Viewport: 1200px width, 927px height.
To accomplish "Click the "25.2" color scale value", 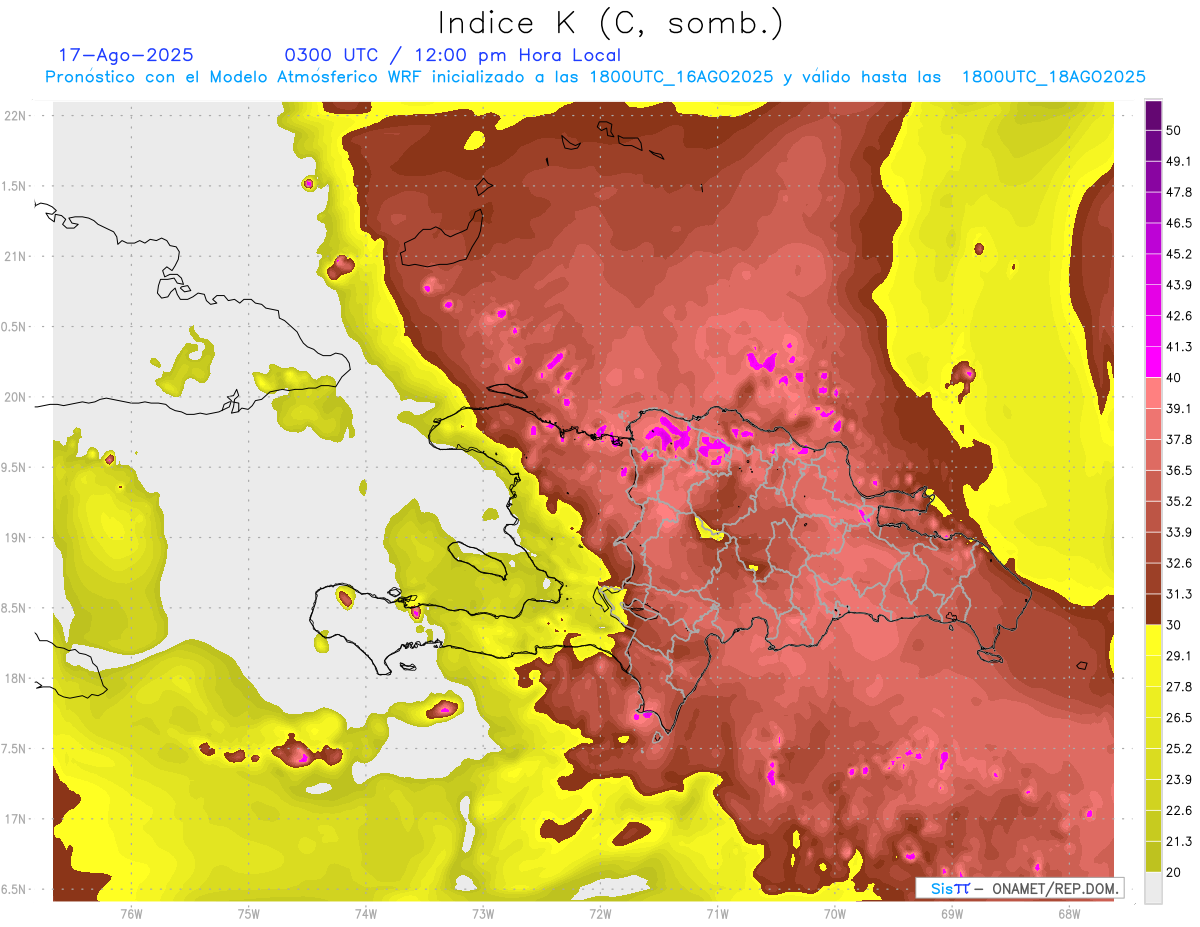I will coord(1179,749).
